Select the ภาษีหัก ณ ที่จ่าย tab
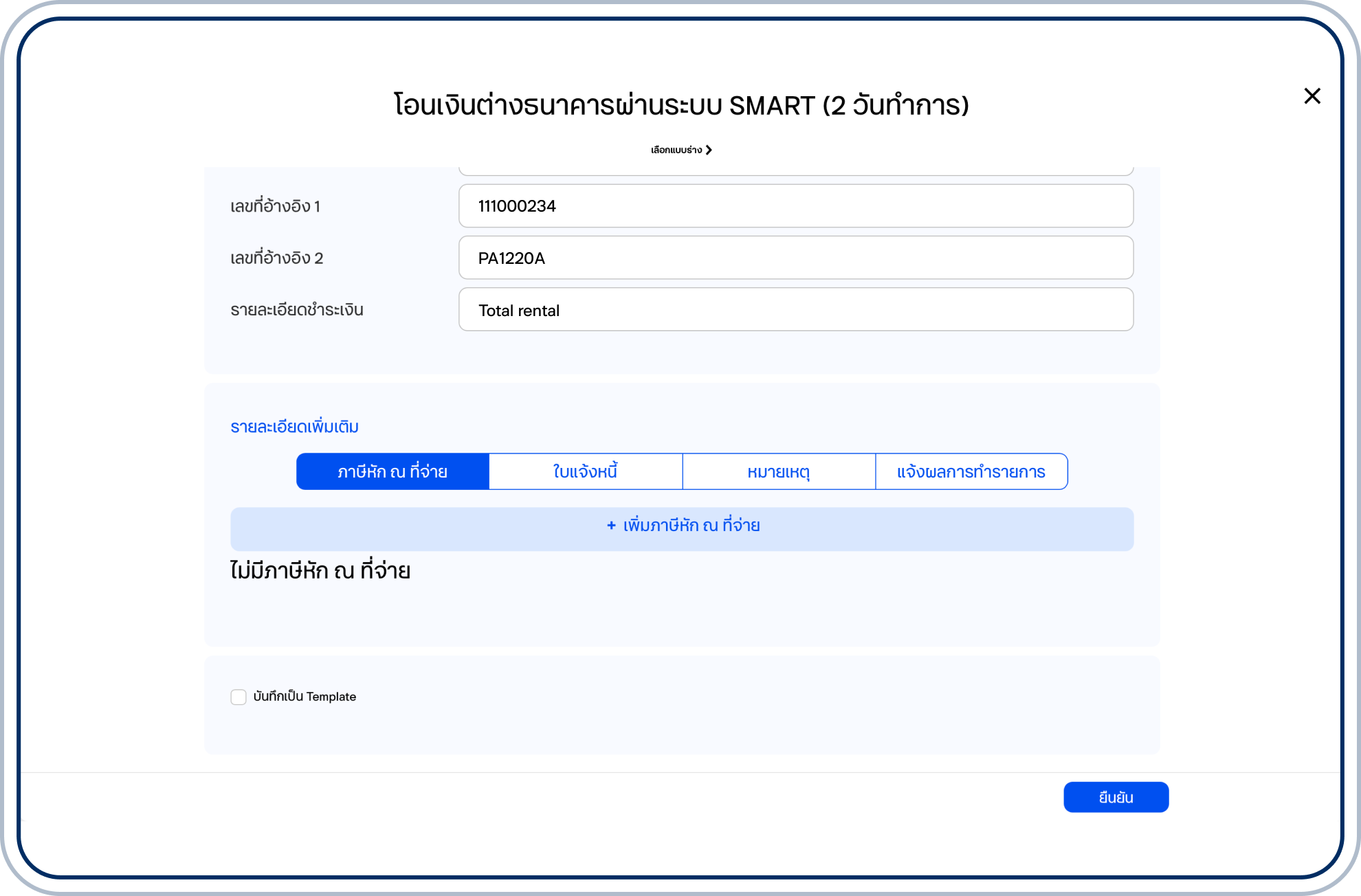The image size is (1361, 896). click(392, 472)
